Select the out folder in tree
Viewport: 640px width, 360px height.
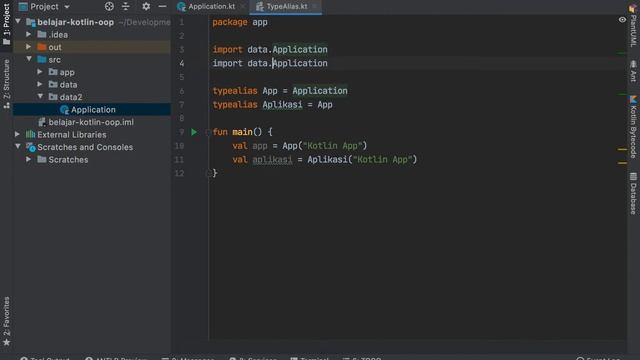click(x=92, y=47)
